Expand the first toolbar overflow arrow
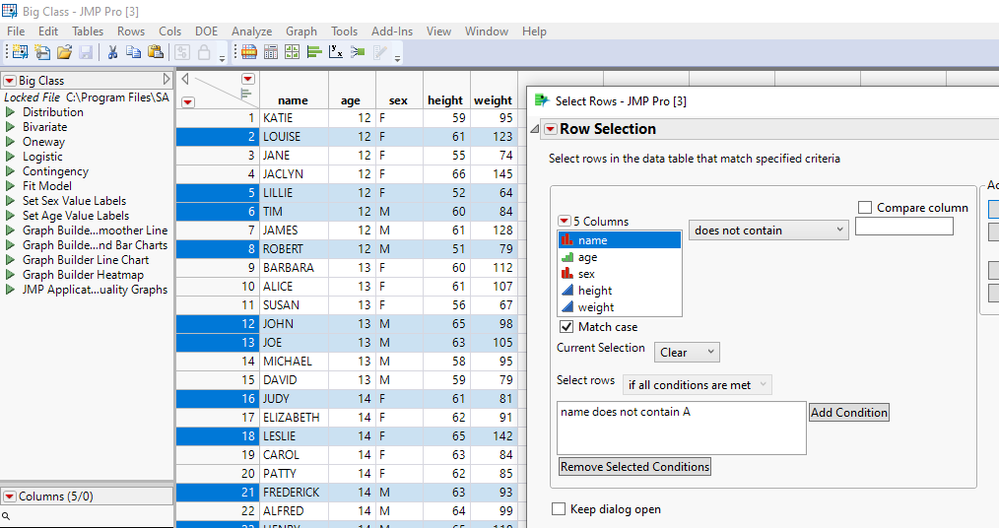This screenshot has width=999, height=528. pos(222,59)
